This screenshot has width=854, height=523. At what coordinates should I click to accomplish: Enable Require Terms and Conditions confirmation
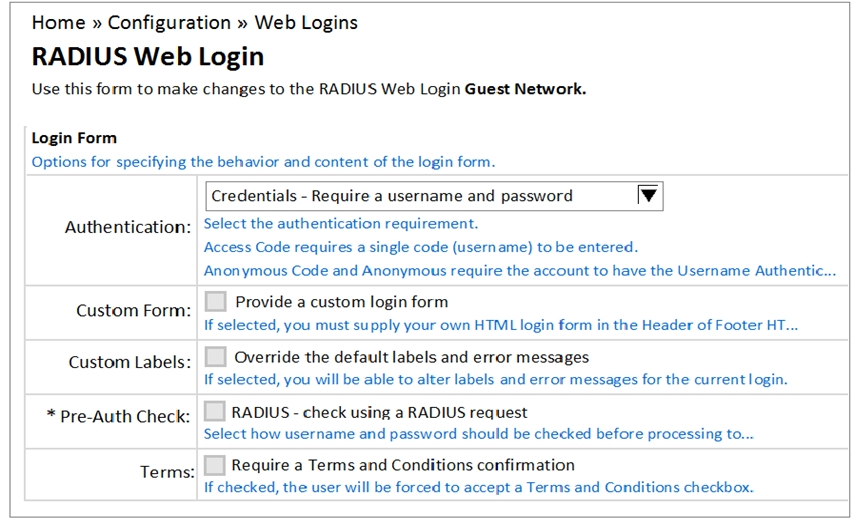pos(214,465)
